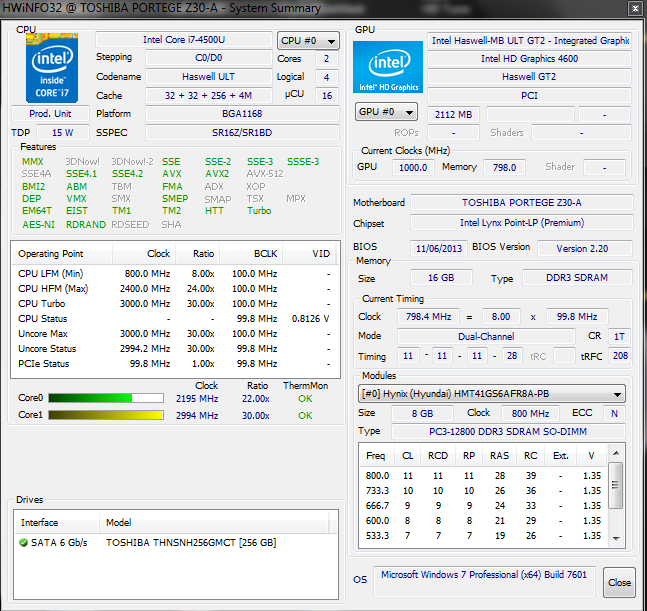Click the SR16Z/SR1BD SSPEC field
Viewport: 647px width, 611px height.
tap(242, 133)
